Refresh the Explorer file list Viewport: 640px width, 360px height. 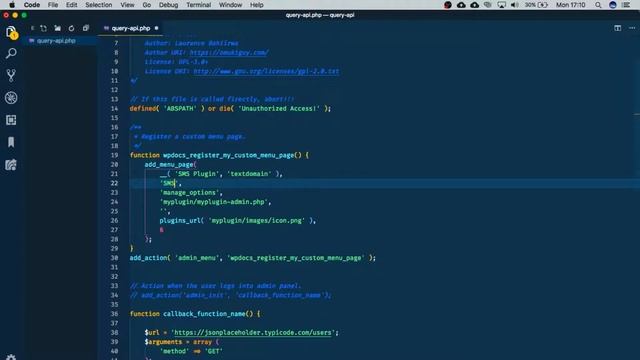click(x=71, y=28)
